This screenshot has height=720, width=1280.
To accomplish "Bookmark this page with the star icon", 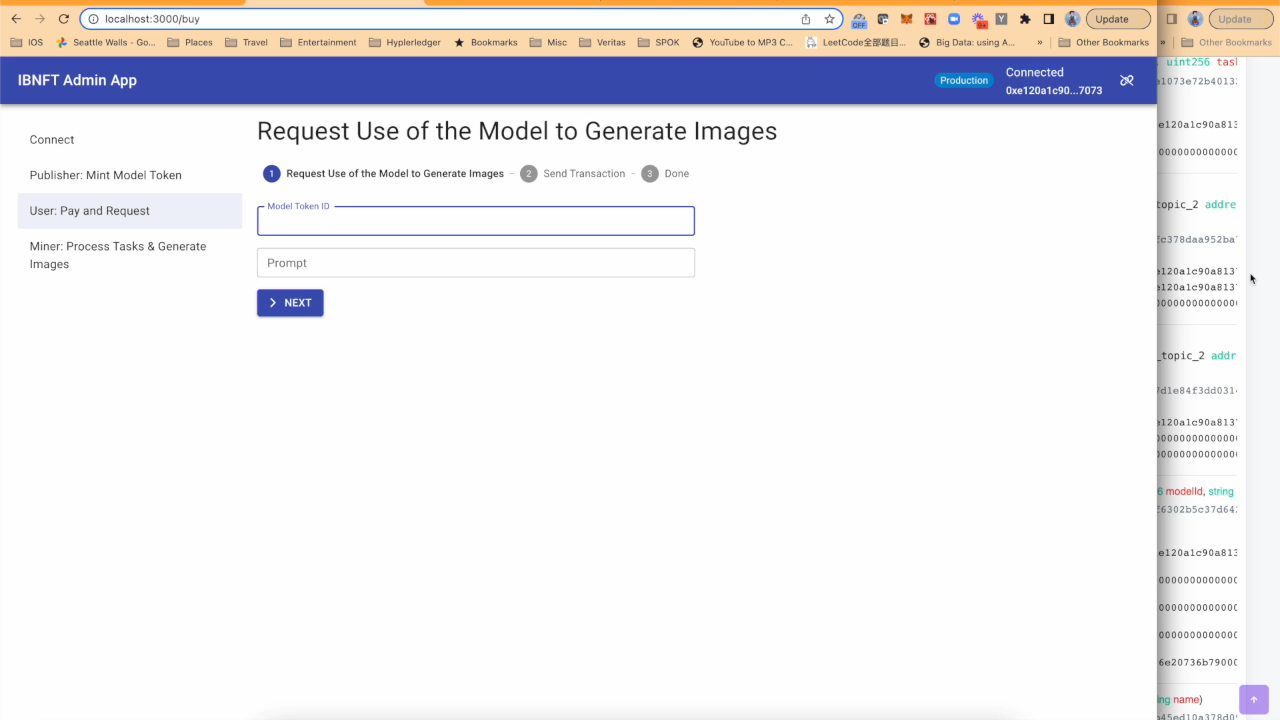I will pyautogui.click(x=829, y=19).
